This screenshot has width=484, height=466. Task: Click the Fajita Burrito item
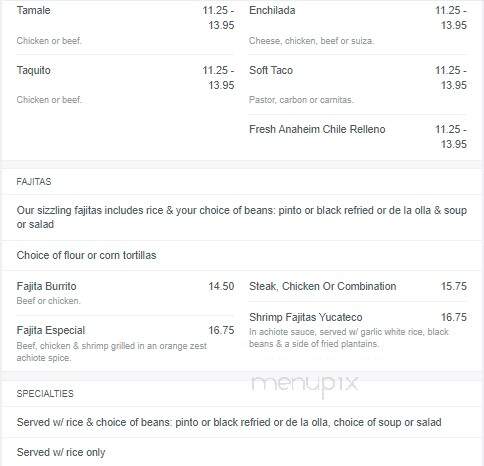pos(46,286)
